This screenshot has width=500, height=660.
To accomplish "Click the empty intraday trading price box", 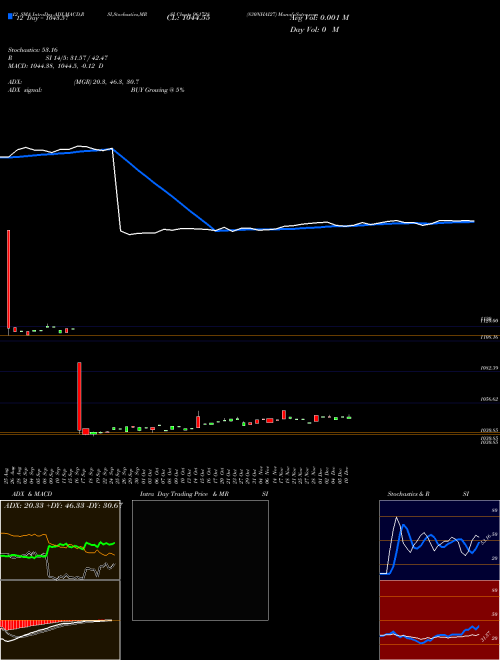I will tap(200, 560).
